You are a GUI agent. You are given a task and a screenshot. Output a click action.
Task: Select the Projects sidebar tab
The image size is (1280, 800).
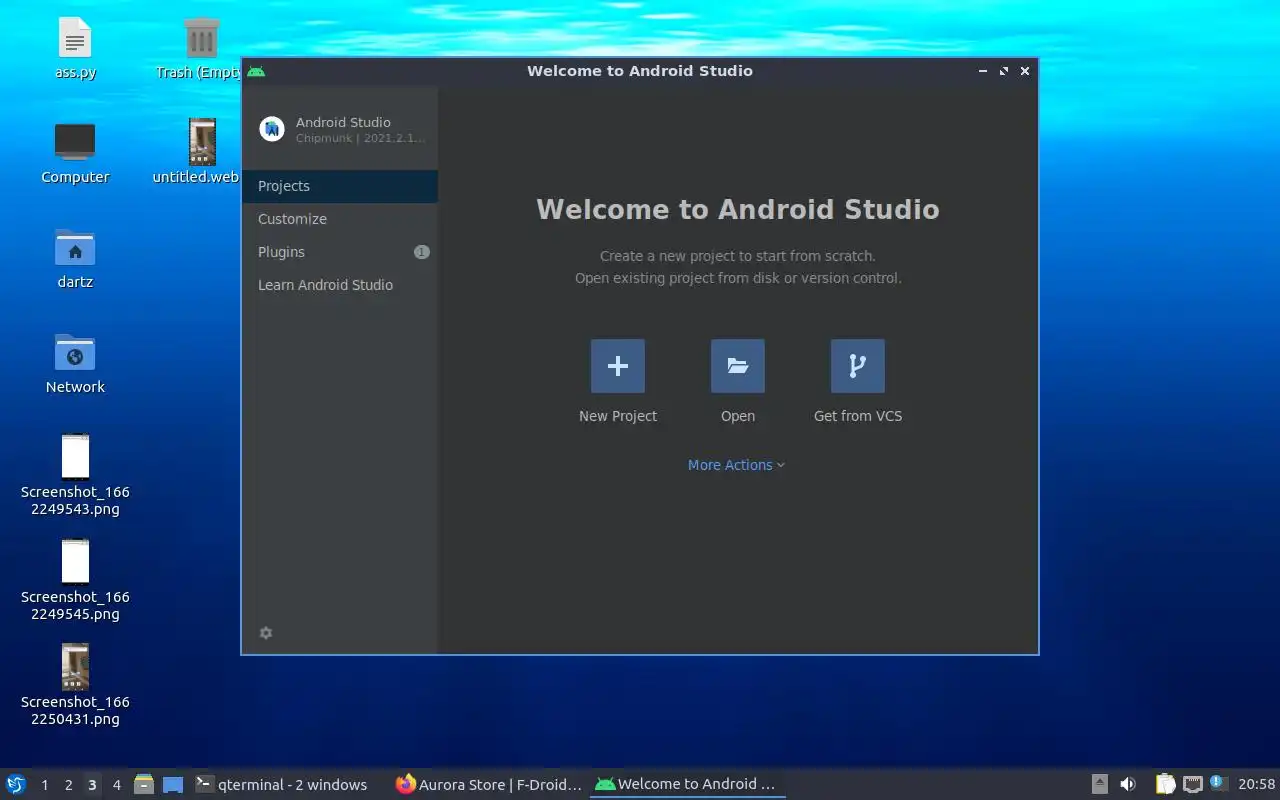tap(340, 186)
